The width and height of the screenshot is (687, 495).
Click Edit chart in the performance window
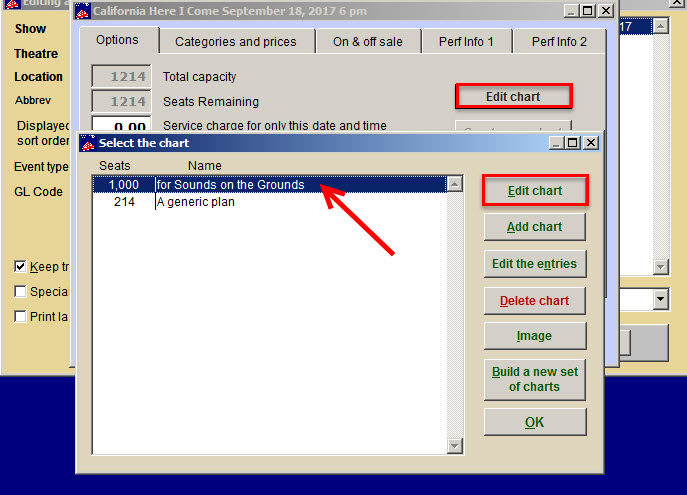[x=513, y=96]
